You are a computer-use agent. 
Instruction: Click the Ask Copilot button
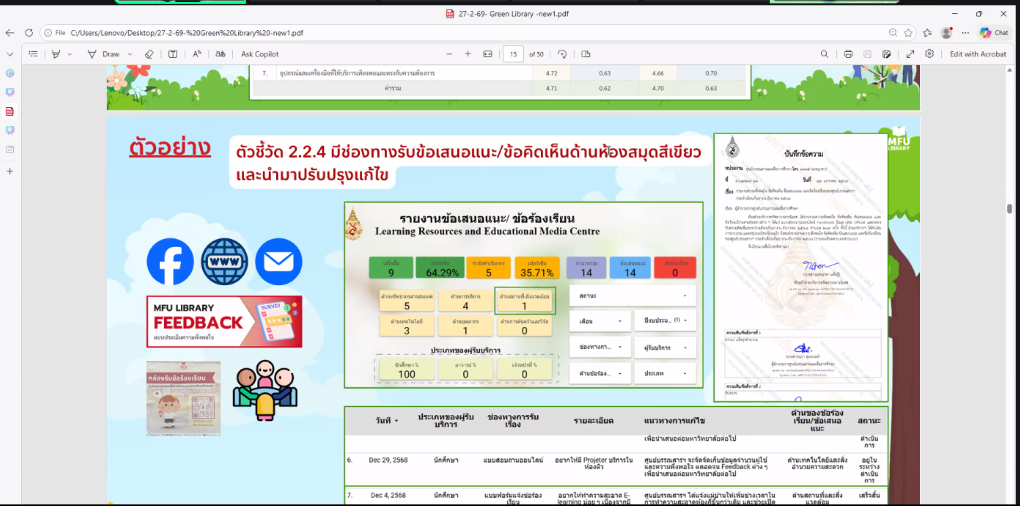coord(260,54)
